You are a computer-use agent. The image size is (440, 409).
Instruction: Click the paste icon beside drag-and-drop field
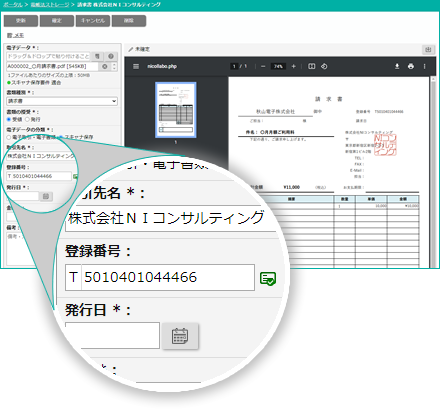(x=97, y=56)
